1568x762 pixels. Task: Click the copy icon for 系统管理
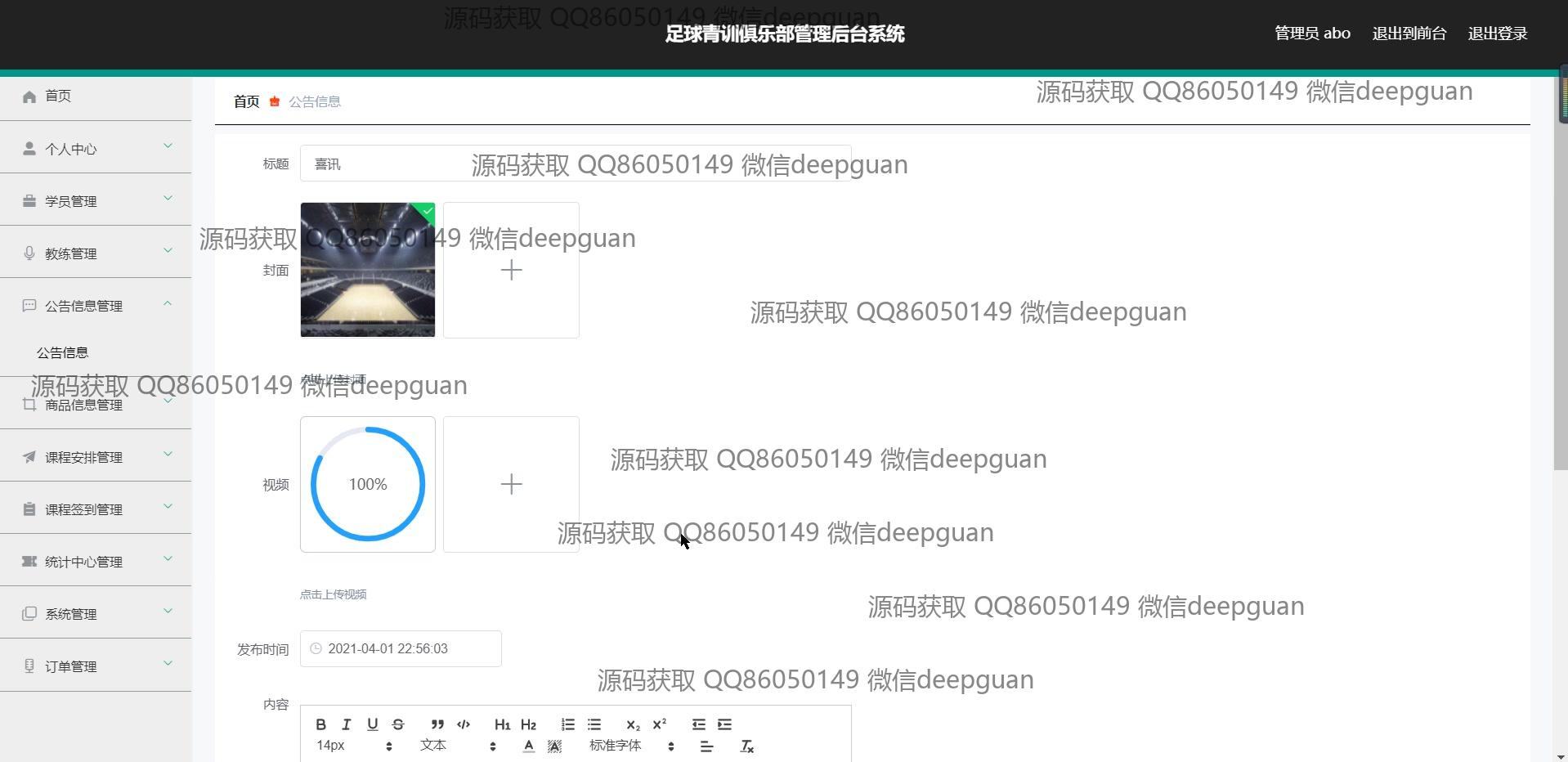point(29,613)
